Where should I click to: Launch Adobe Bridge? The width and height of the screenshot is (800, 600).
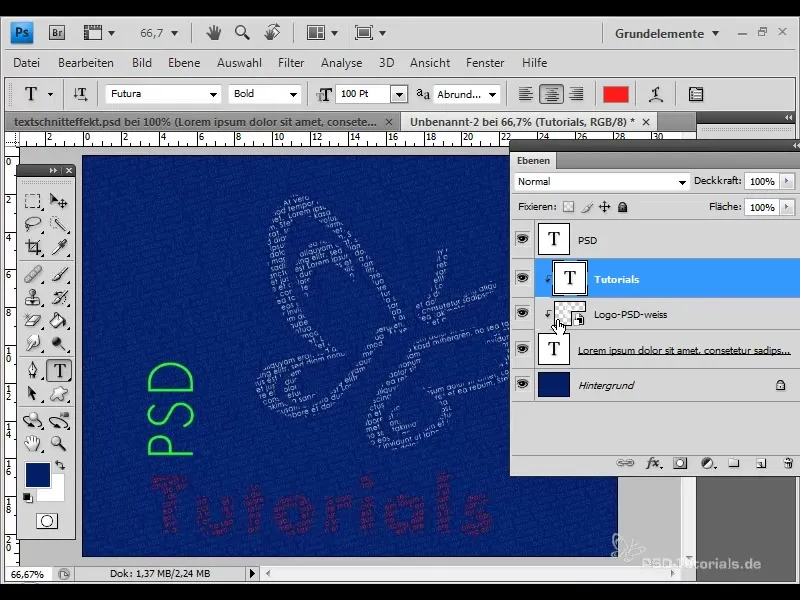pos(57,33)
